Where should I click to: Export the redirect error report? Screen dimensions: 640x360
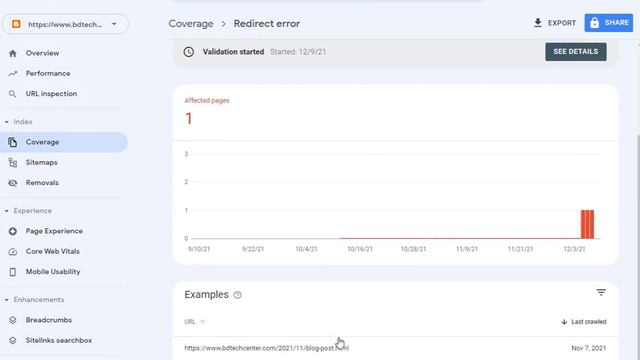click(555, 23)
